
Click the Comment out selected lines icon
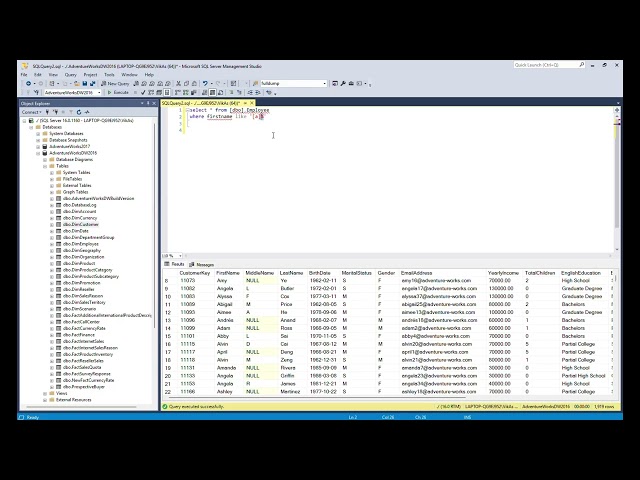(231, 93)
